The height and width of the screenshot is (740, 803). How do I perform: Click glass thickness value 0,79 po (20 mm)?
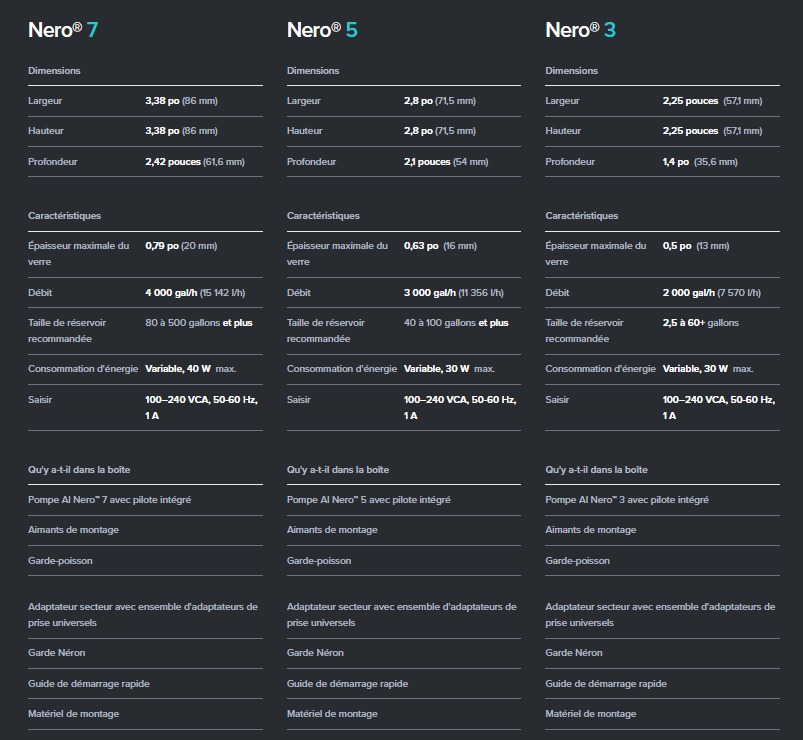(x=181, y=246)
